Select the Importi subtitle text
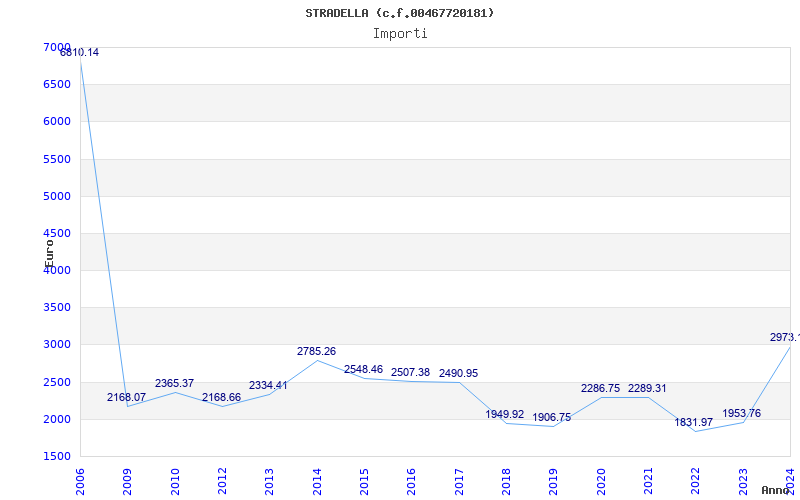Screen dimensions: 800x500 pos(400,34)
